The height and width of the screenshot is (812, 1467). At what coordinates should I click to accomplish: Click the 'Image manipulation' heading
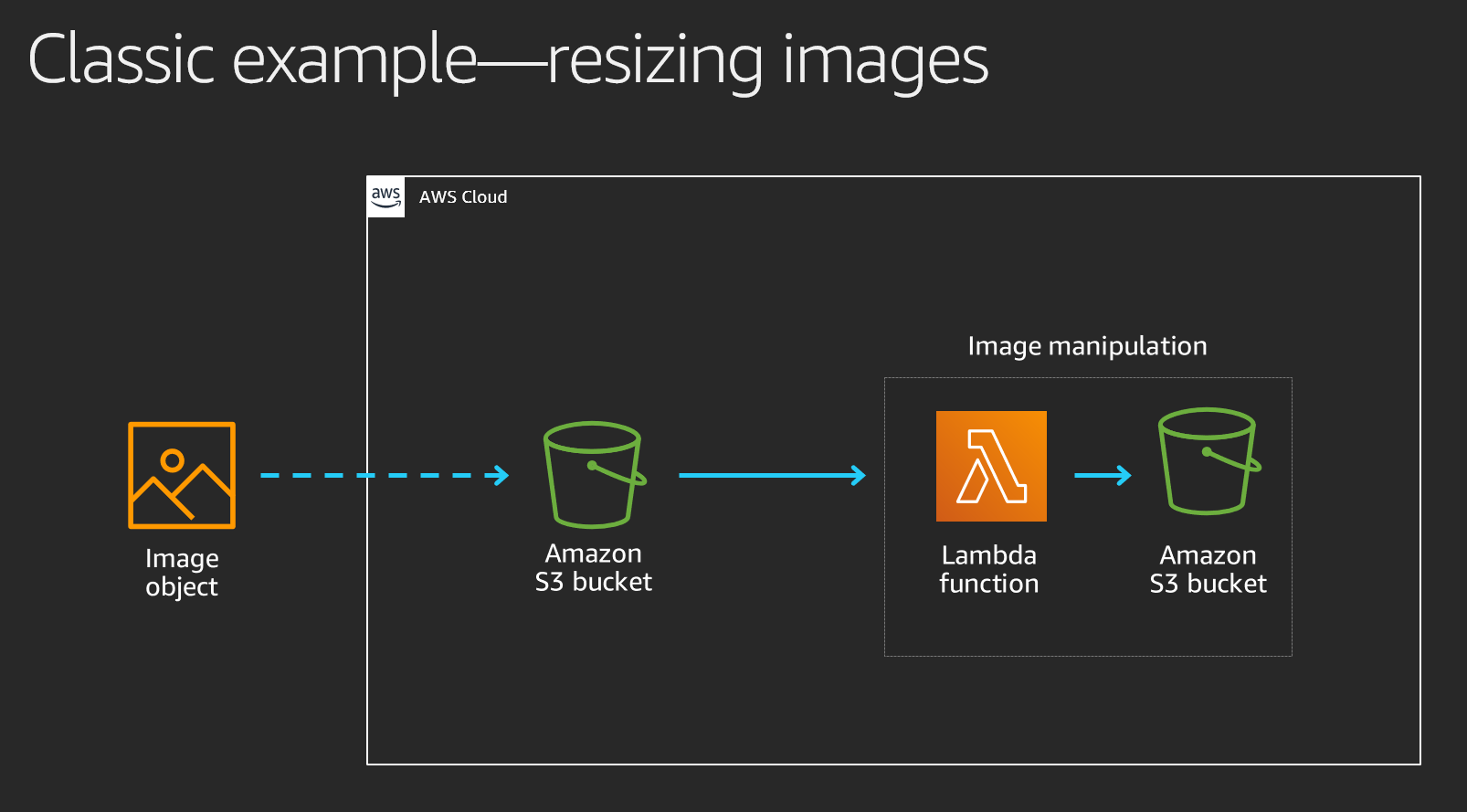coord(1087,346)
